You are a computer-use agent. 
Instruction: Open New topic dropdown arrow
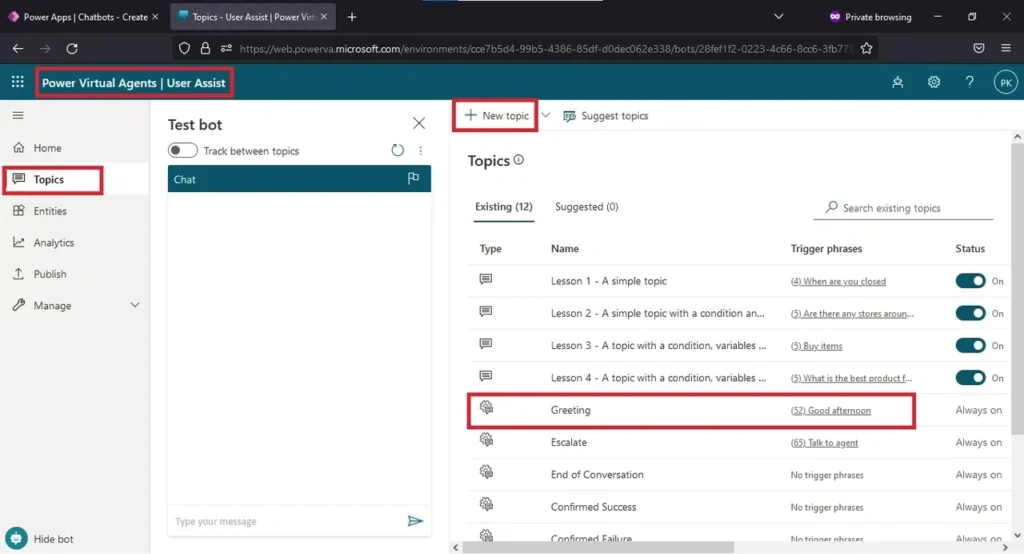pyautogui.click(x=546, y=115)
